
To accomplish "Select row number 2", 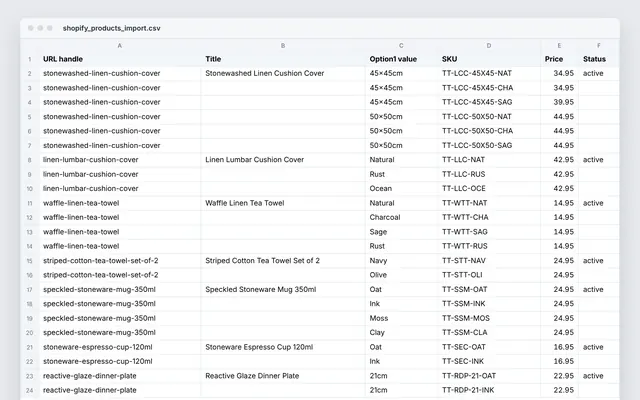I will pos(30,73).
